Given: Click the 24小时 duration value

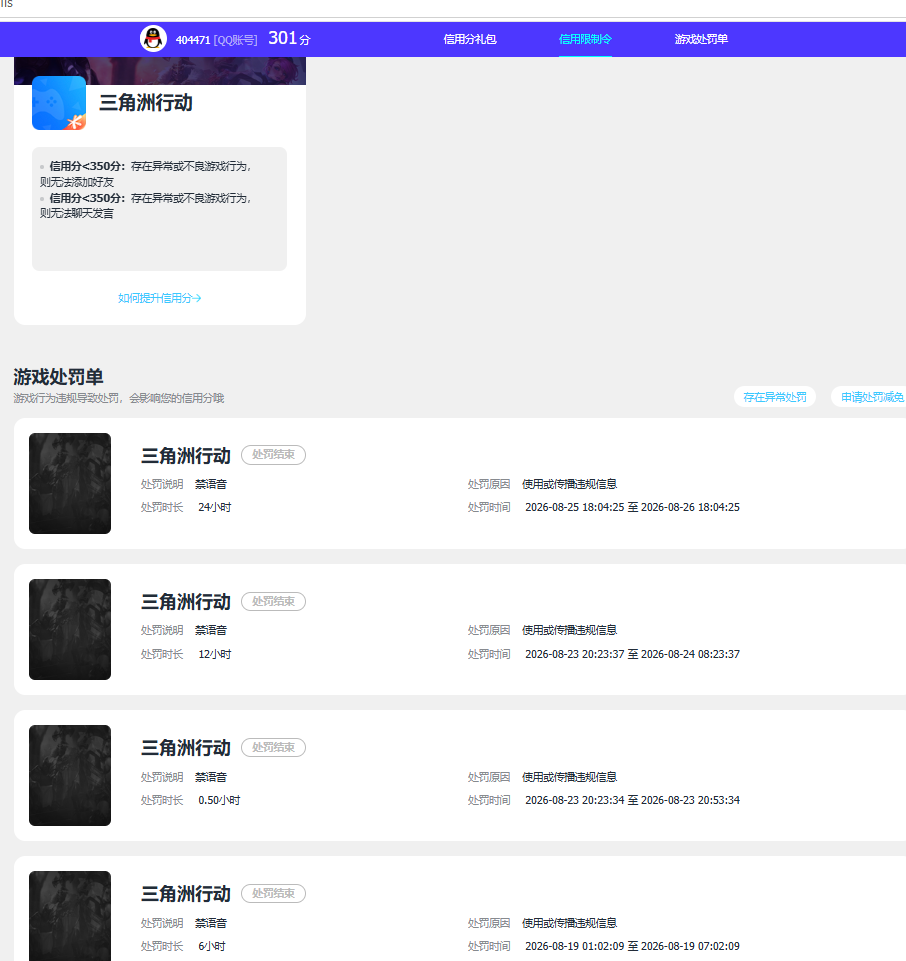Looking at the screenshot, I should tap(215, 507).
